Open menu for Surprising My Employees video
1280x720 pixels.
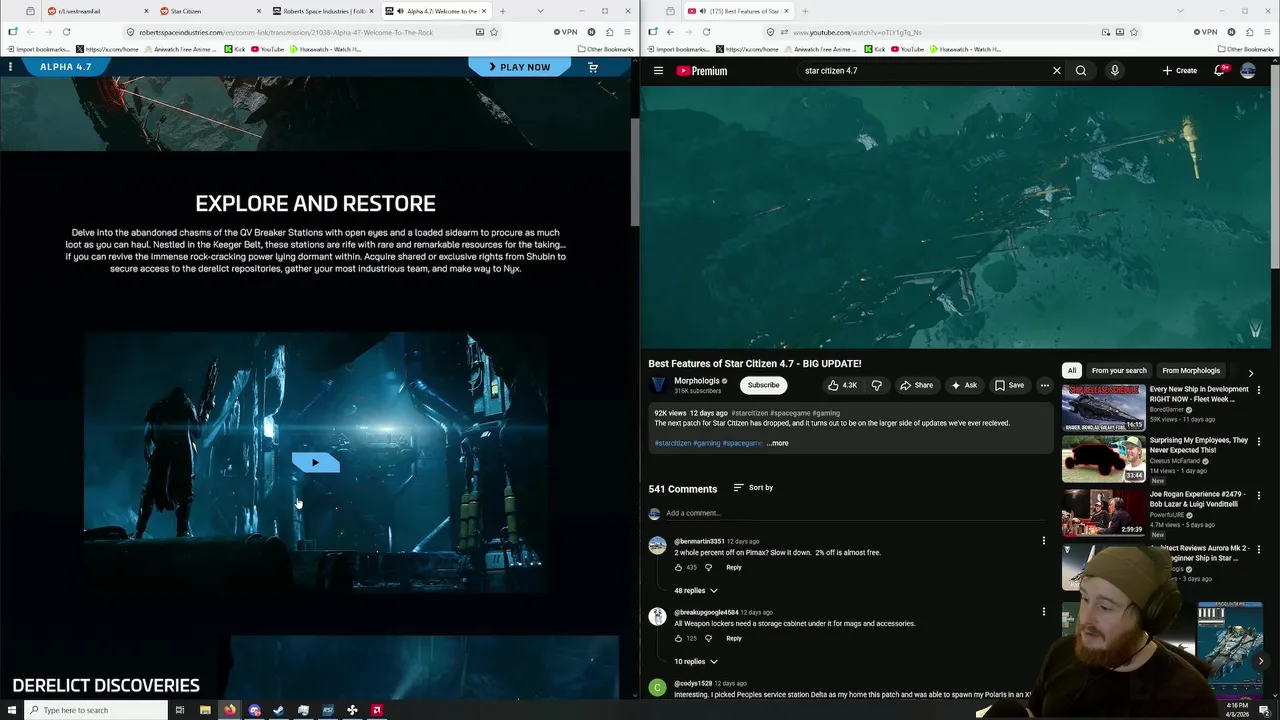pyautogui.click(x=1259, y=441)
